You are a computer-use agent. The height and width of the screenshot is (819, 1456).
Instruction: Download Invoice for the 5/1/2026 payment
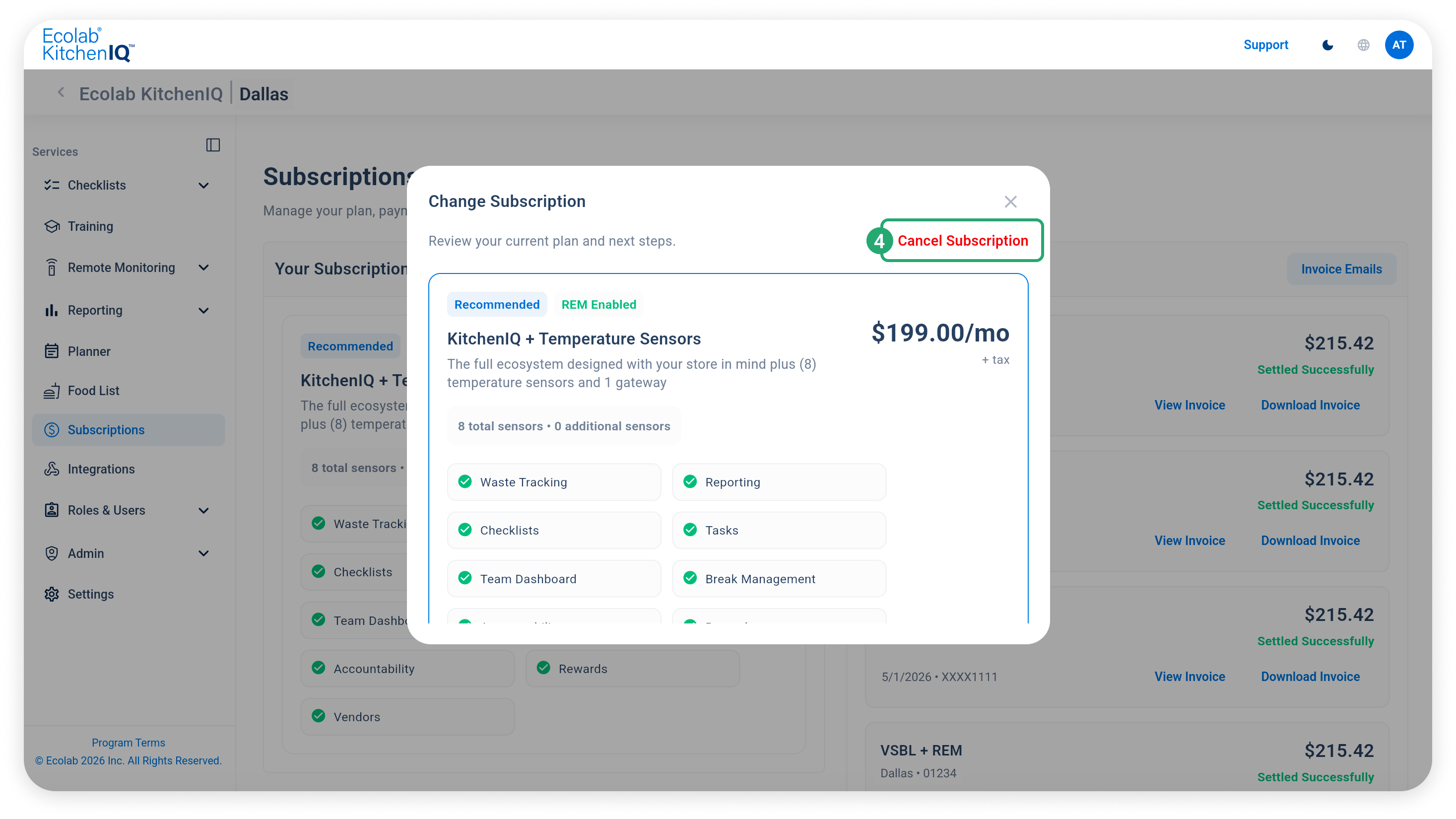click(1310, 677)
